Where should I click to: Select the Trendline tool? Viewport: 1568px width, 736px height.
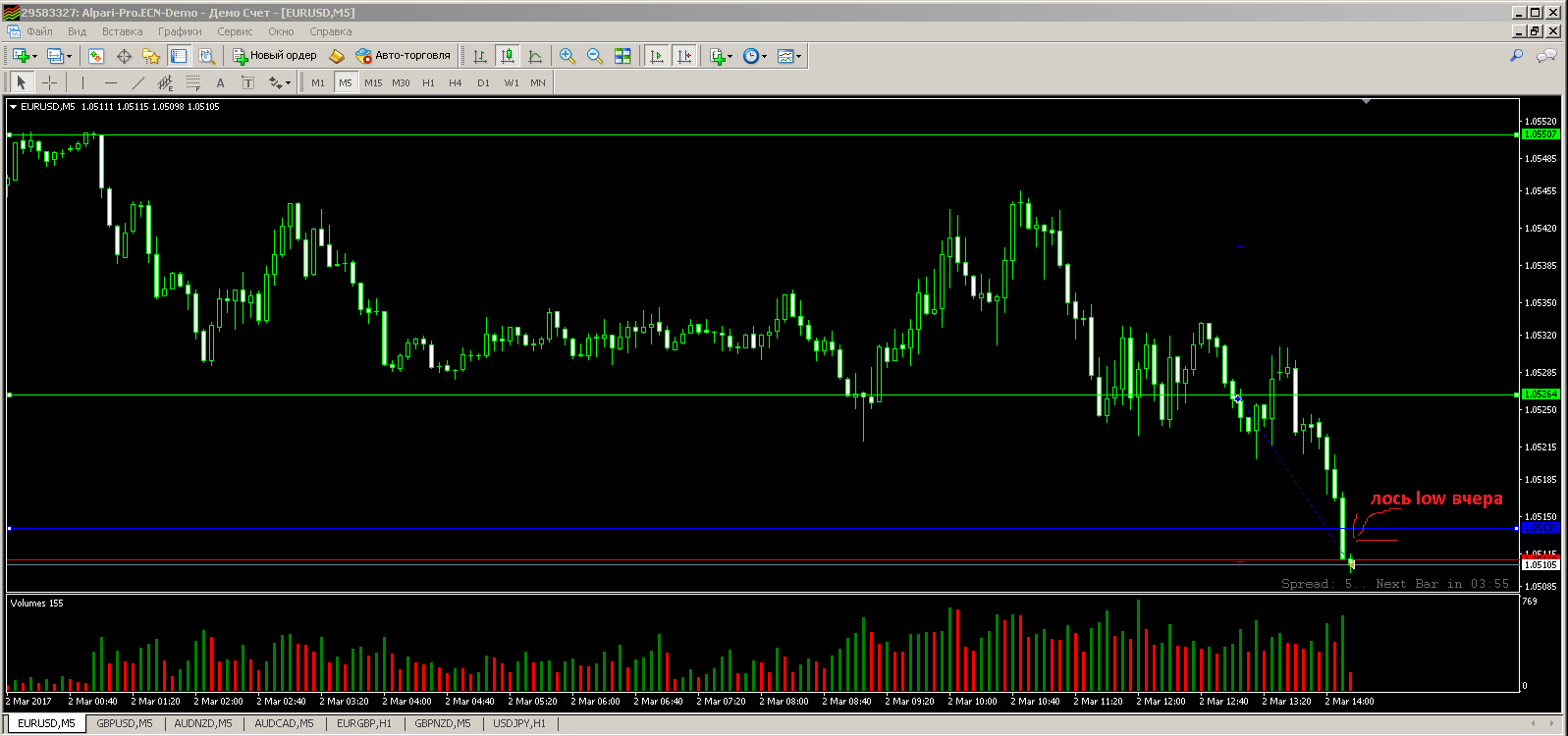coord(137,82)
